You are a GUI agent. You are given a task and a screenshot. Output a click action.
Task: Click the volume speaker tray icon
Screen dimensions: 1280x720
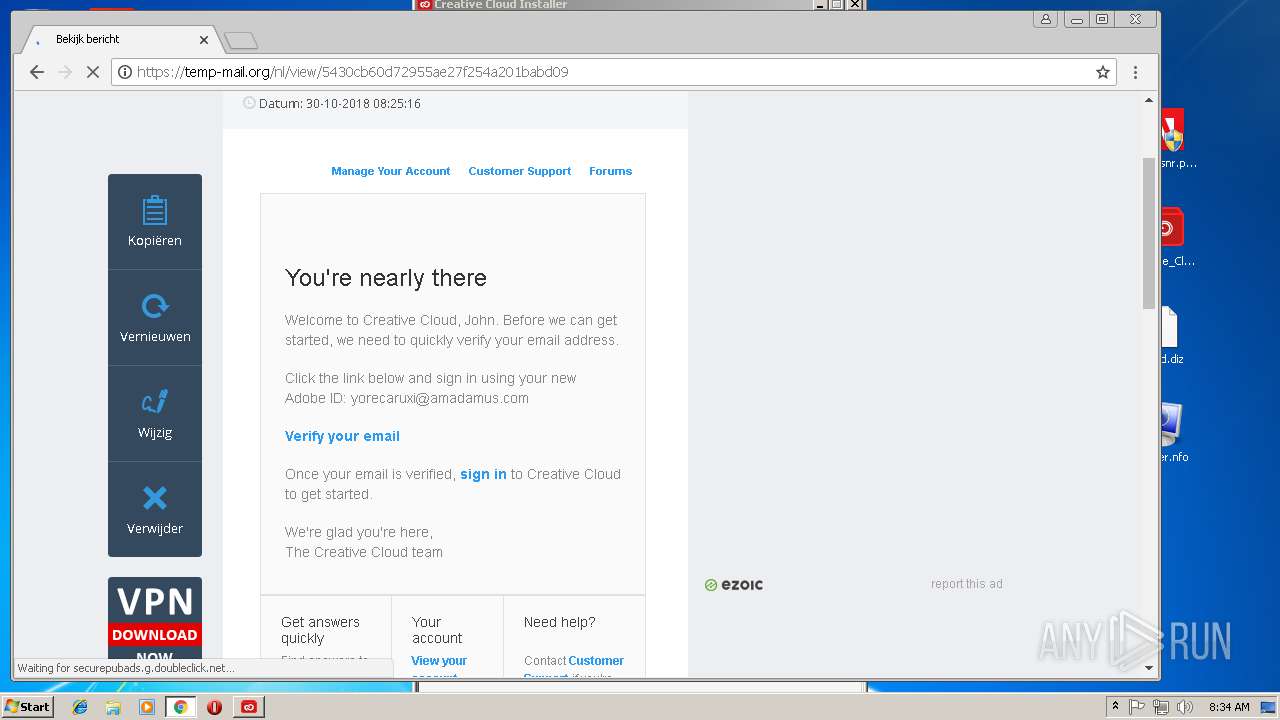[x=1185, y=707]
